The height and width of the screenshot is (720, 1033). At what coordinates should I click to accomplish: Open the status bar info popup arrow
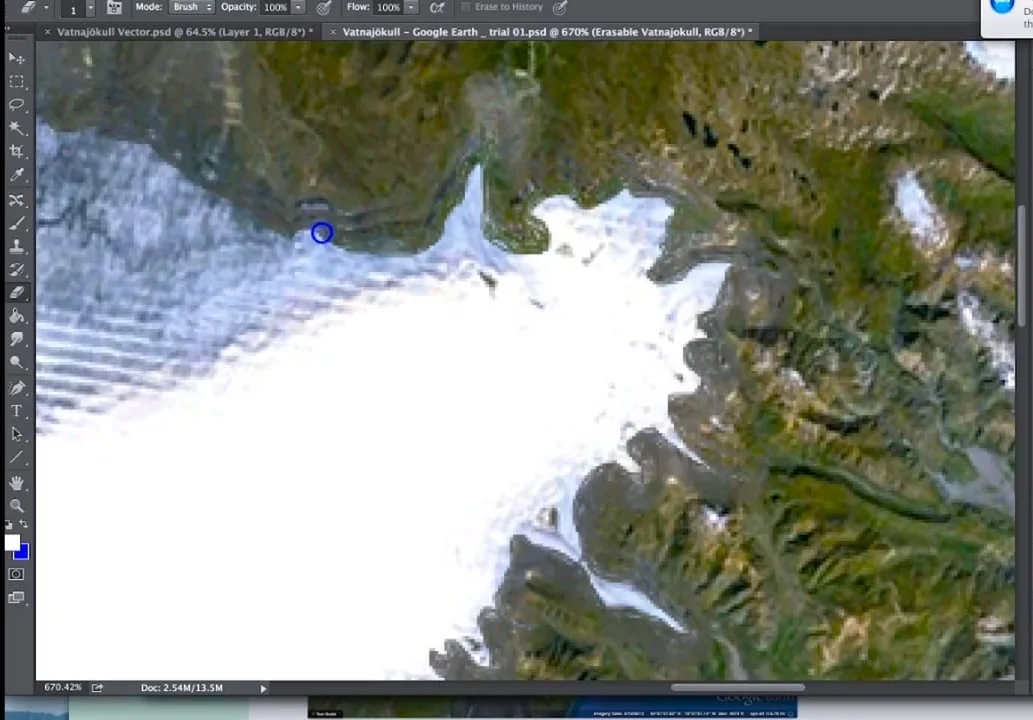coord(262,687)
